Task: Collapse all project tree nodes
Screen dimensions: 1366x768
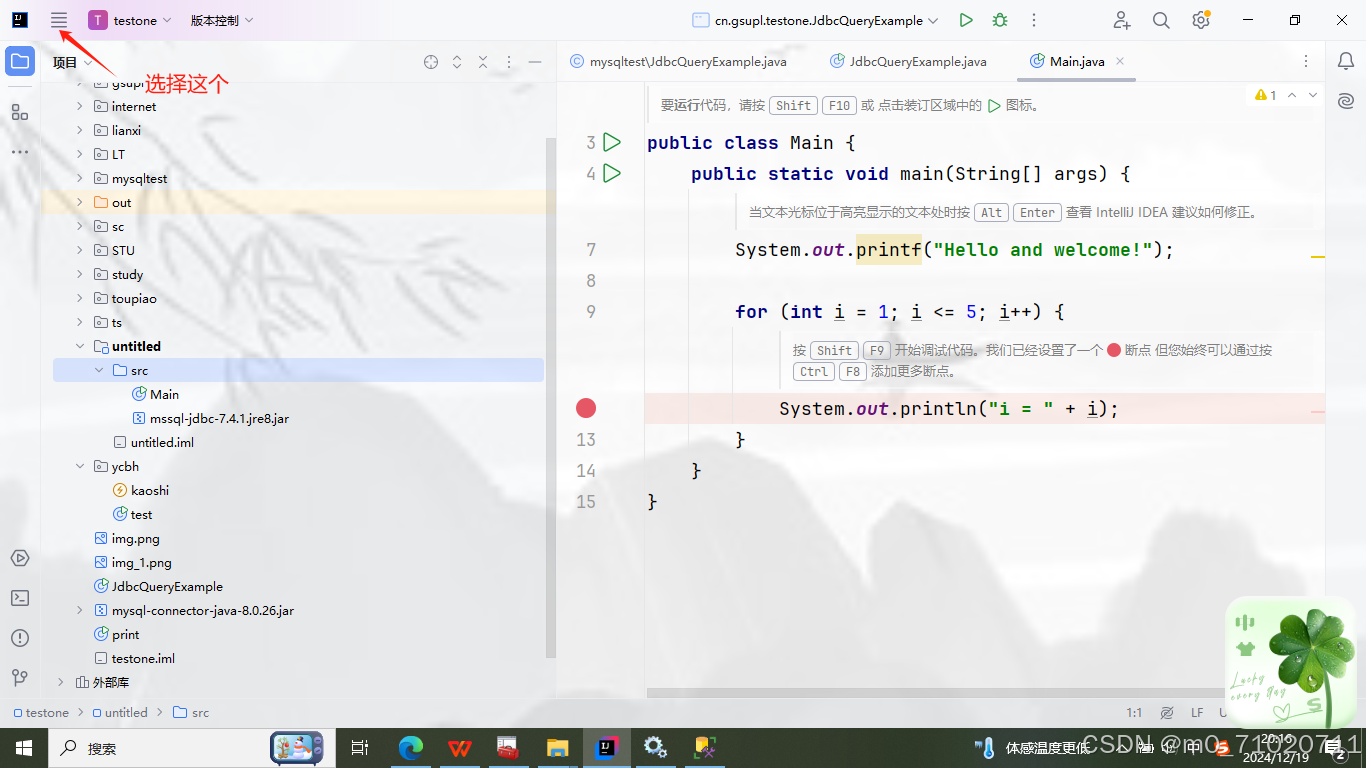Action: 483,62
